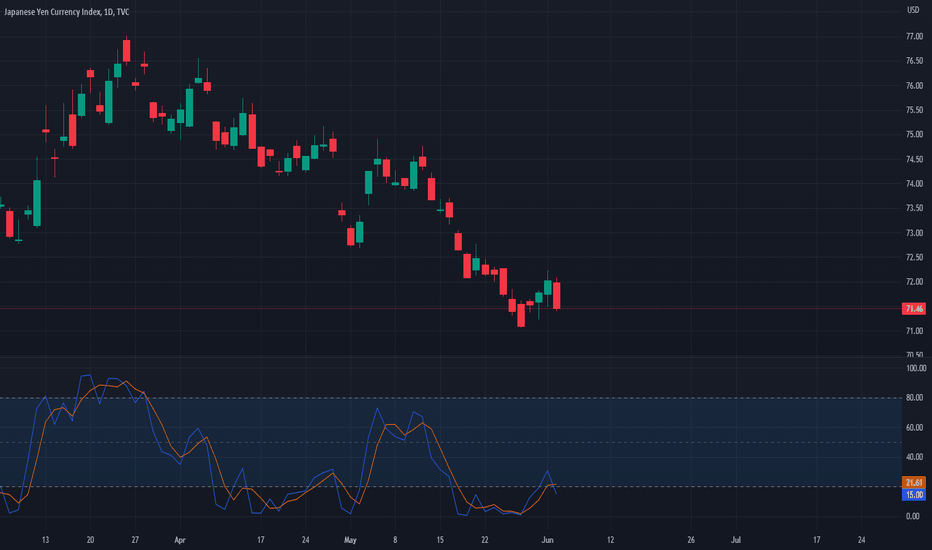
Task: Click the May label on time axis
Action: coord(350,540)
